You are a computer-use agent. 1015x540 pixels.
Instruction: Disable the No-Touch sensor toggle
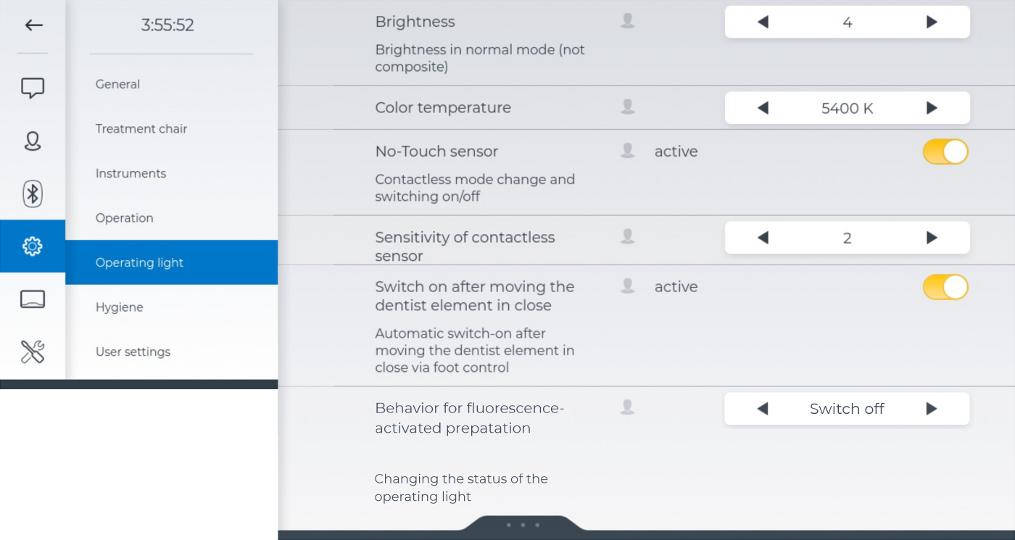click(x=945, y=152)
